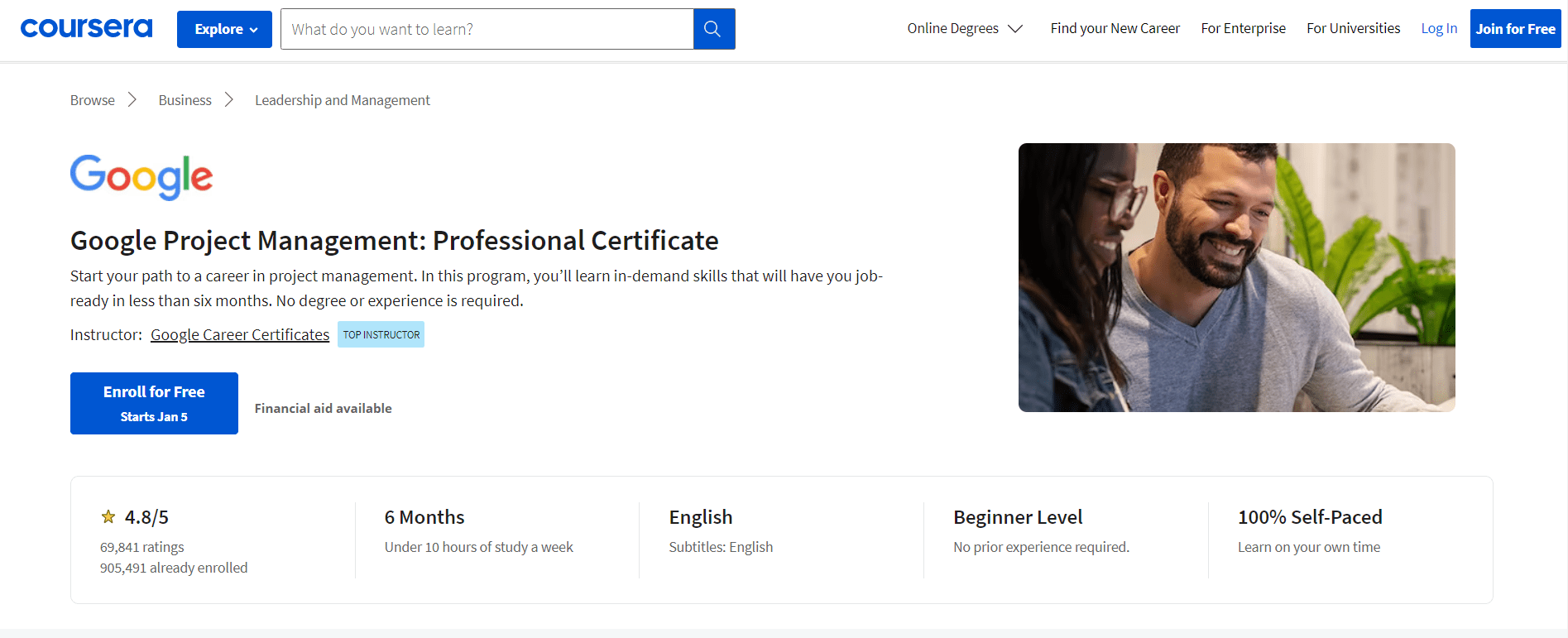Click 'Learn on your own time' text

point(1309,547)
